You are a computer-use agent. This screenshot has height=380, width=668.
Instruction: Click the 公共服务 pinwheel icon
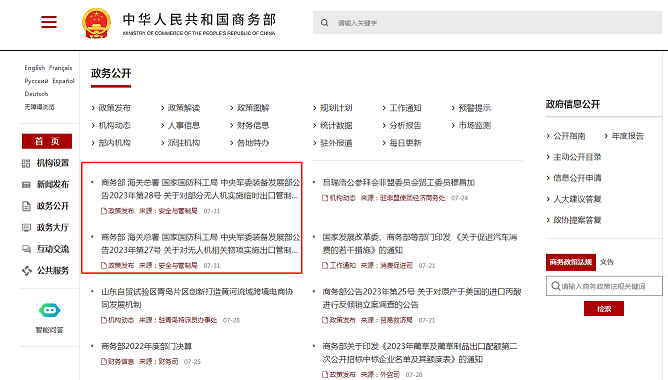click(x=27, y=271)
